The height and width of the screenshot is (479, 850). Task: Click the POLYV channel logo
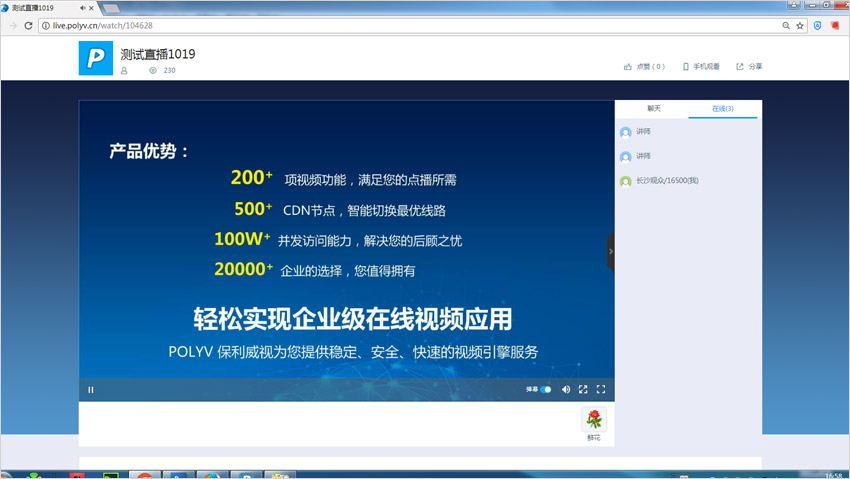tap(96, 59)
